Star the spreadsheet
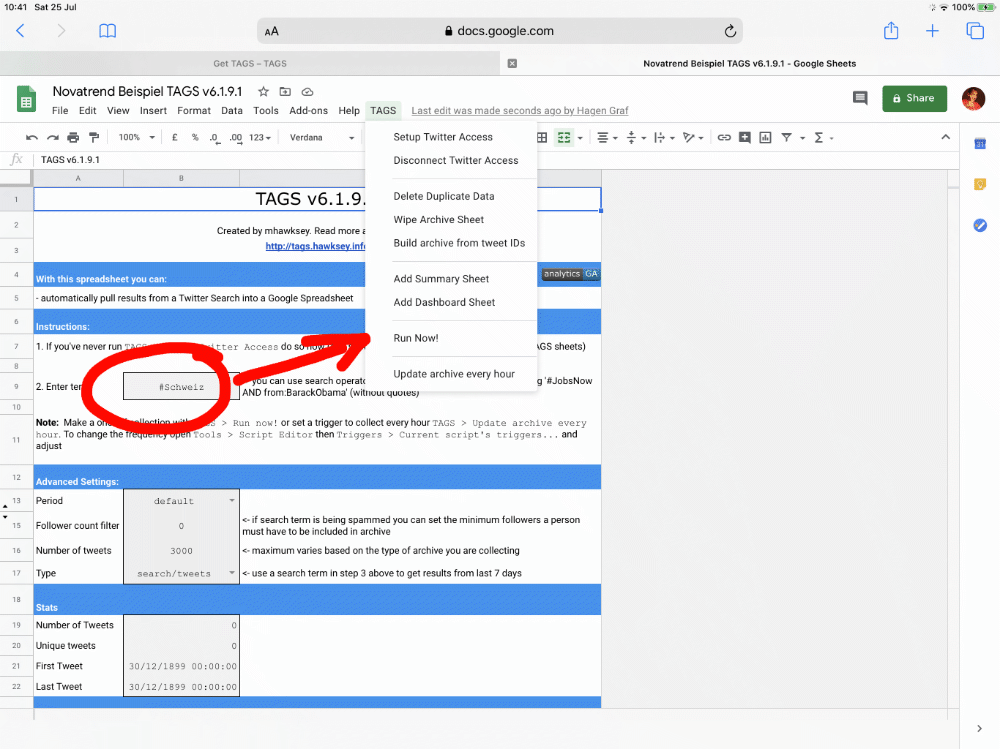This screenshot has height=749, width=1000. coord(263,91)
